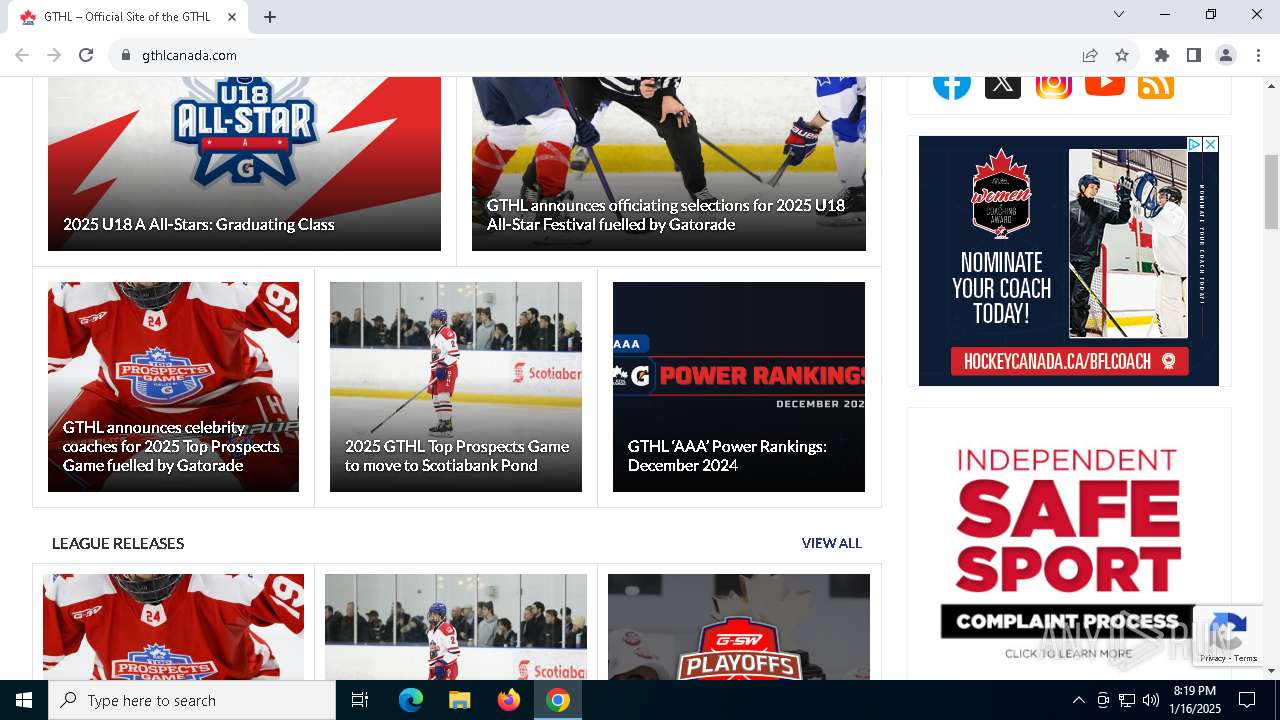
Task: Open the tab search chevron
Action: 1119,14
